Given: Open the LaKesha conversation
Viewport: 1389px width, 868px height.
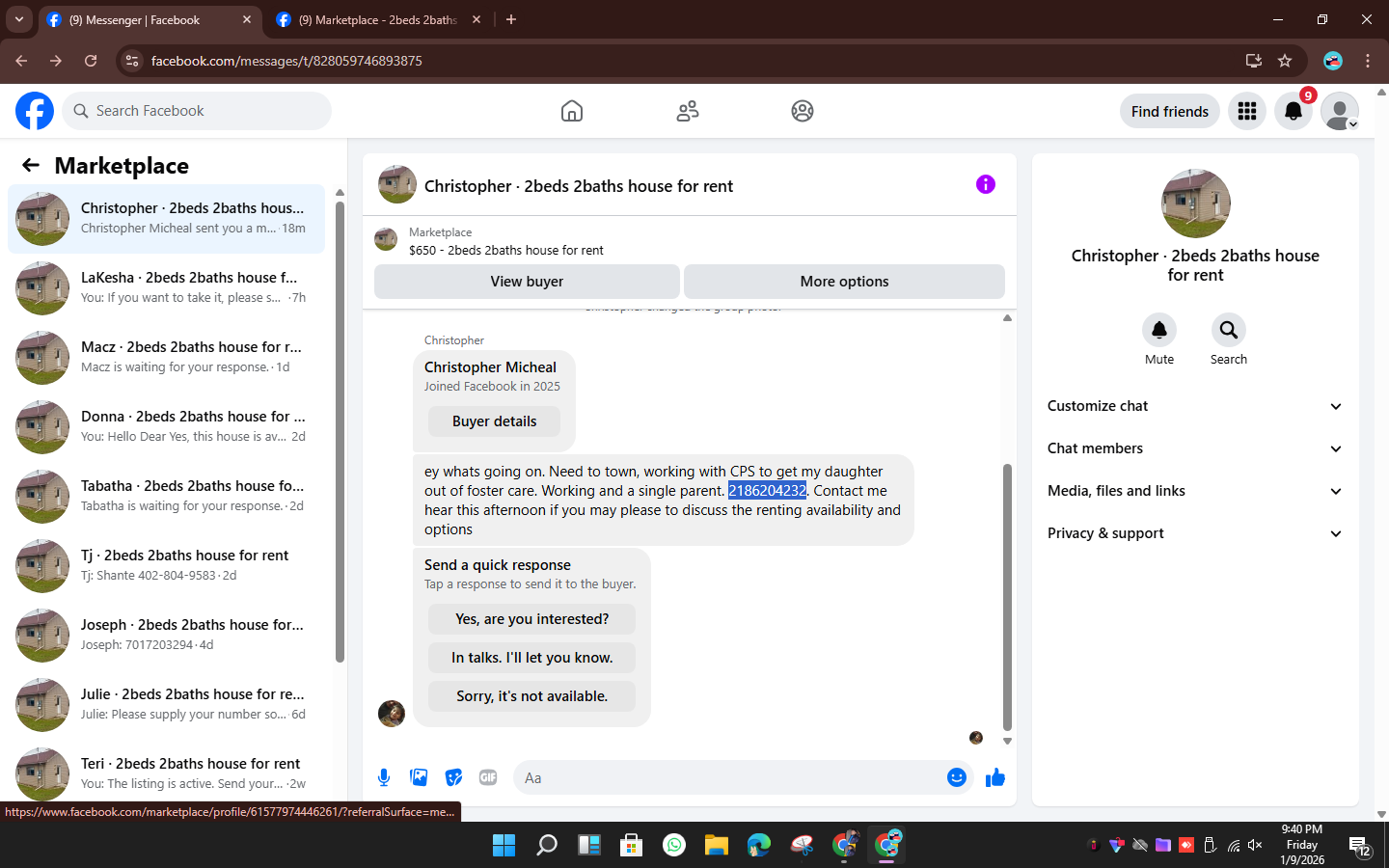Looking at the screenshot, I should click(x=166, y=288).
